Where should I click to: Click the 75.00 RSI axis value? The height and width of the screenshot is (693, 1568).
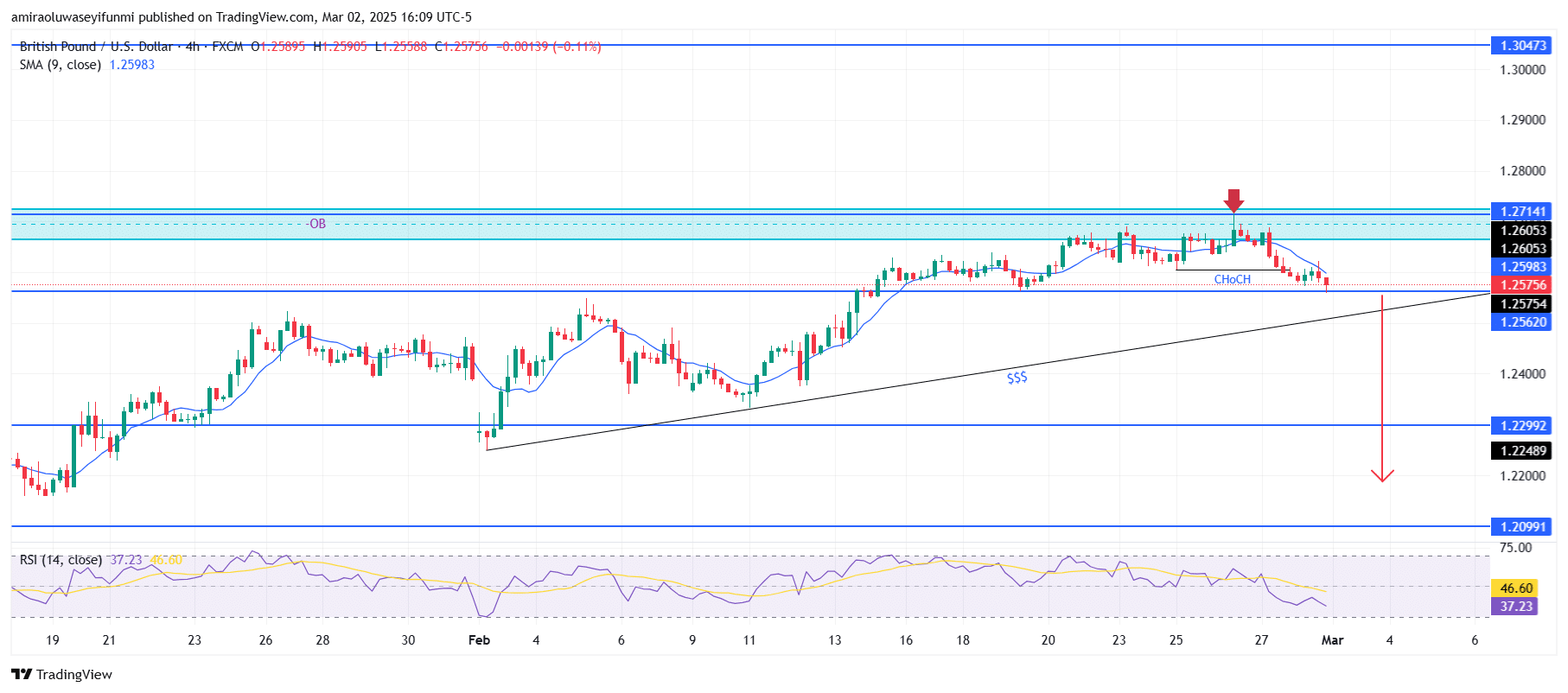[x=1515, y=548]
